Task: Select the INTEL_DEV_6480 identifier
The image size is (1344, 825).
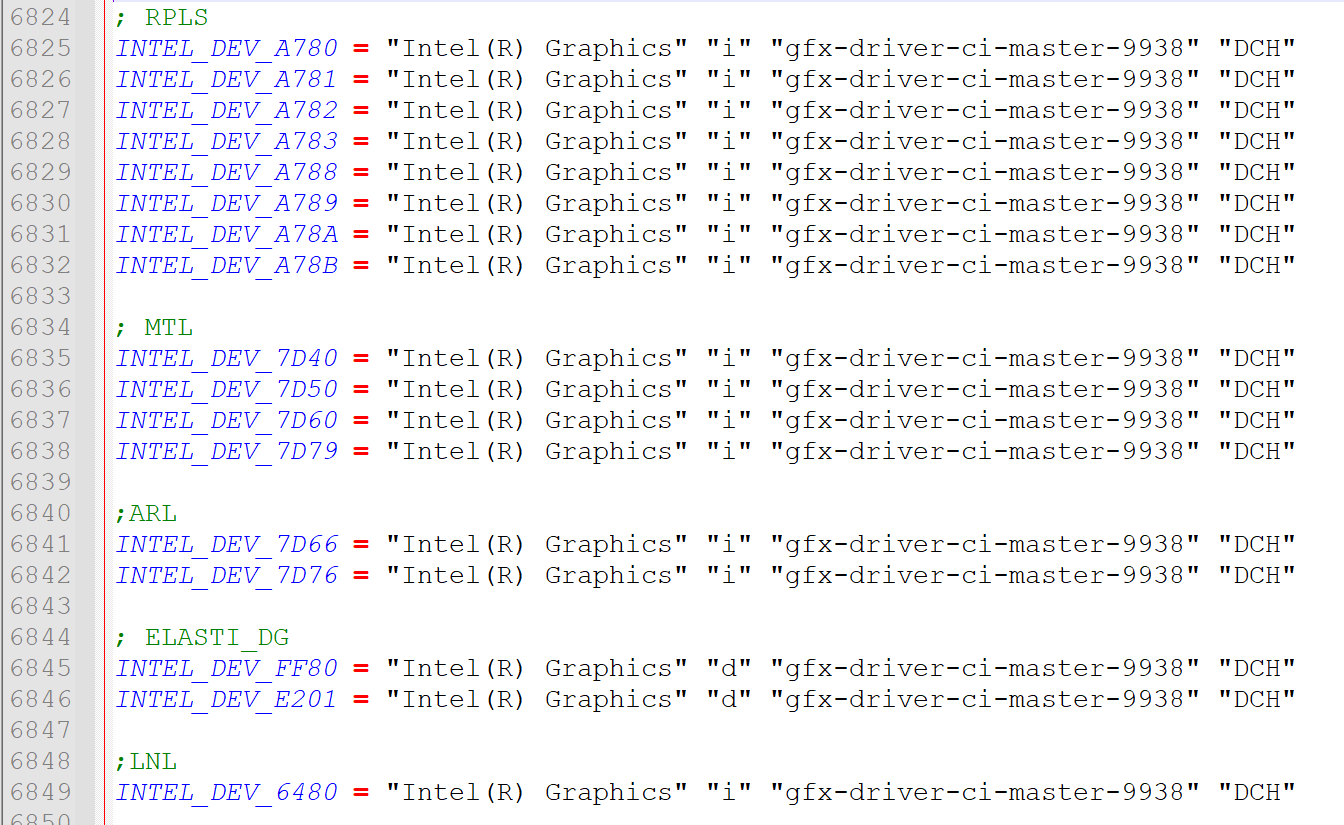Action: pyautogui.click(x=227, y=792)
